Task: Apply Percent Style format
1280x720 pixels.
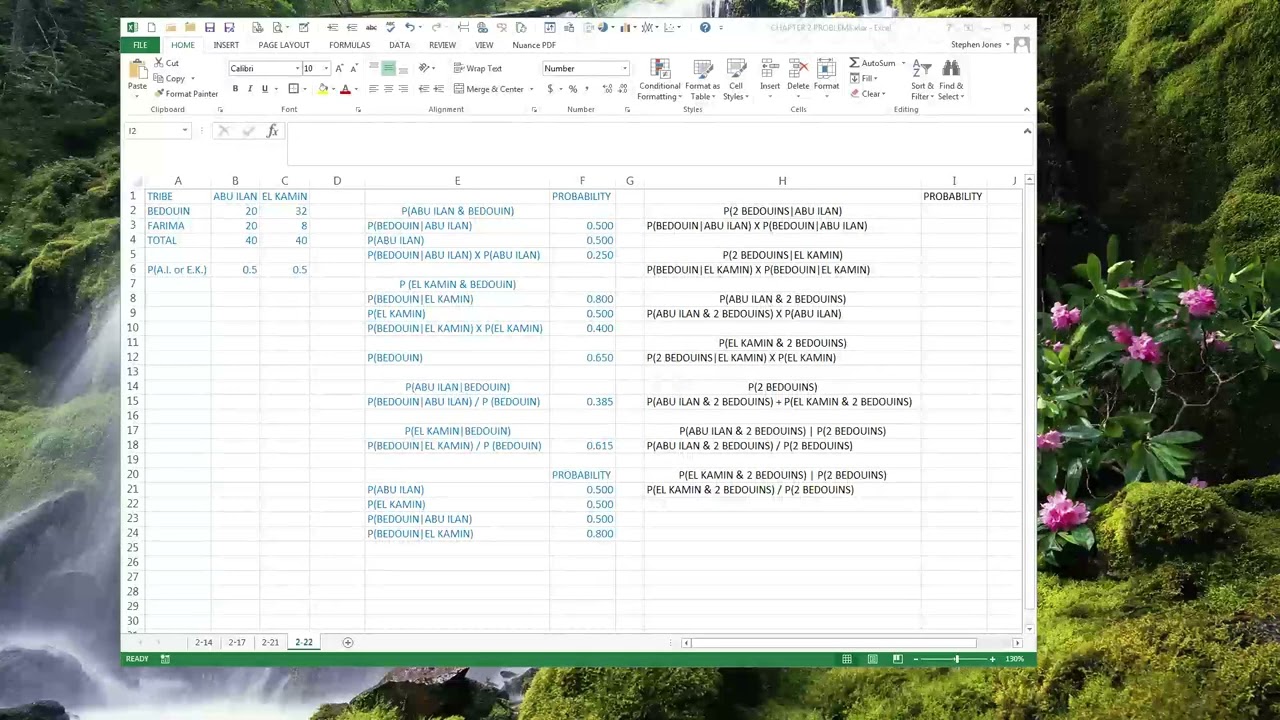Action: pyautogui.click(x=573, y=89)
